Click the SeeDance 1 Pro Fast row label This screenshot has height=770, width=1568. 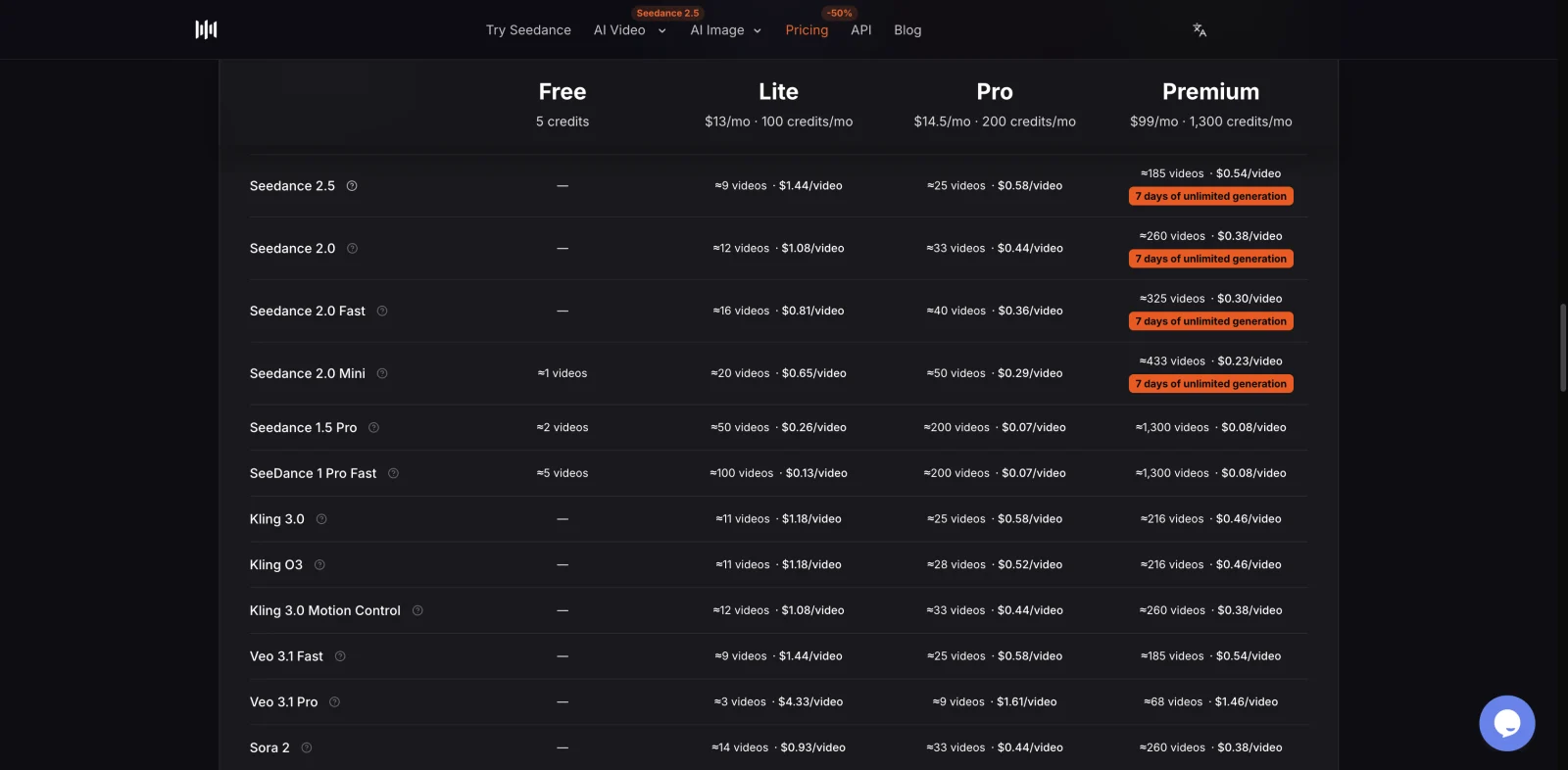click(x=313, y=473)
